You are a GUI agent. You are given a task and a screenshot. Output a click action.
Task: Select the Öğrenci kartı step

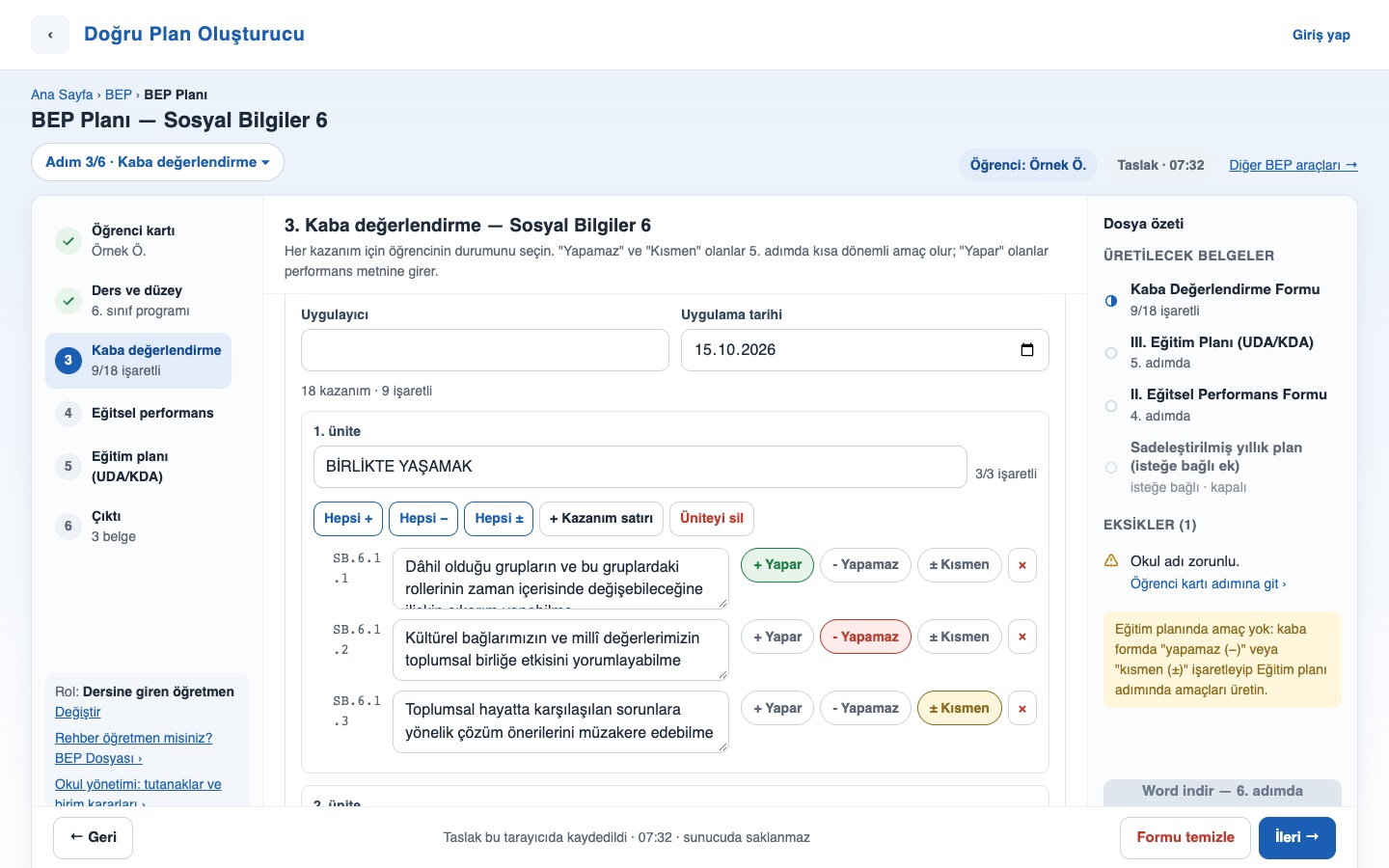click(x=138, y=241)
